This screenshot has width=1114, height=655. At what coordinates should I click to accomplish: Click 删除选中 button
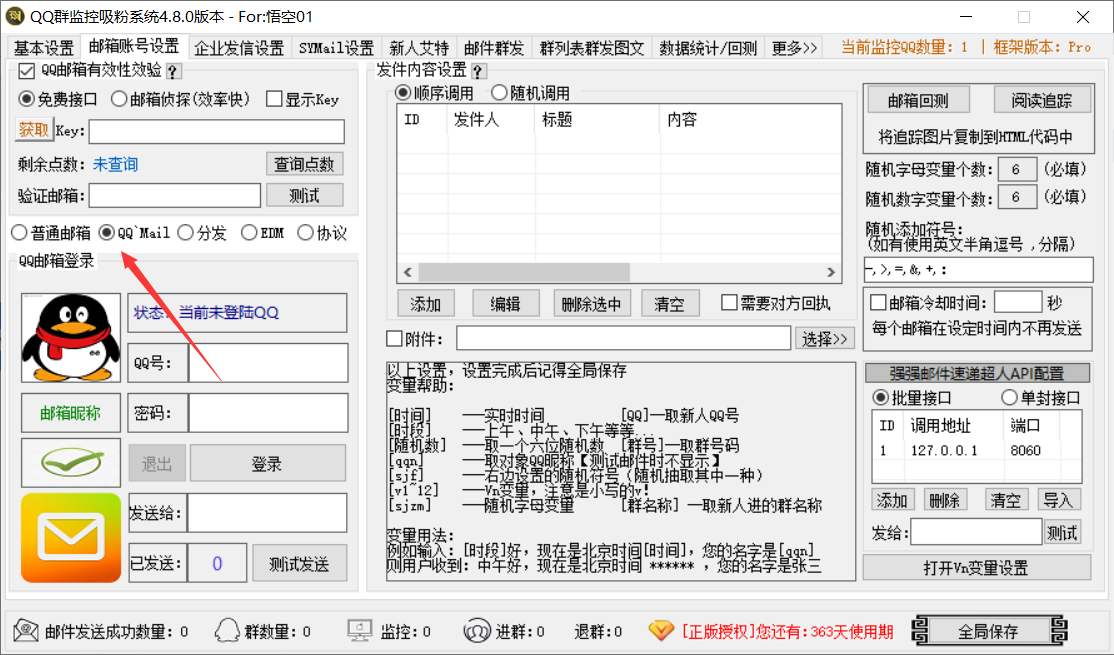click(x=591, y=304)
